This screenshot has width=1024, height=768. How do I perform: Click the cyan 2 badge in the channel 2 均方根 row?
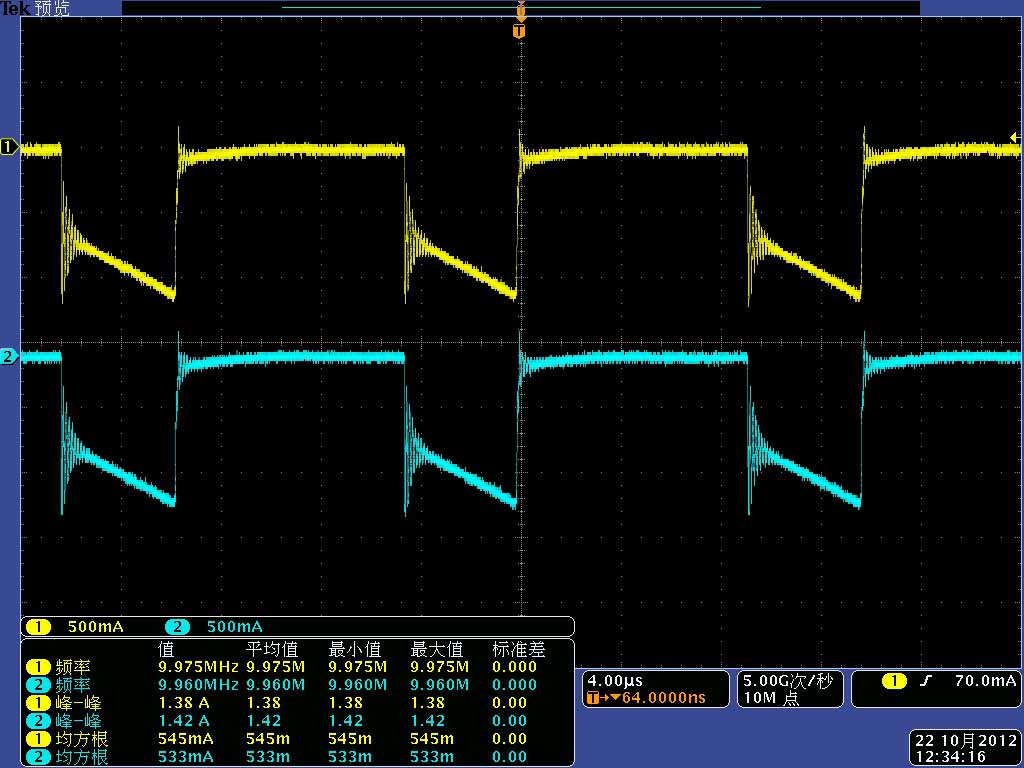point(38,757)
